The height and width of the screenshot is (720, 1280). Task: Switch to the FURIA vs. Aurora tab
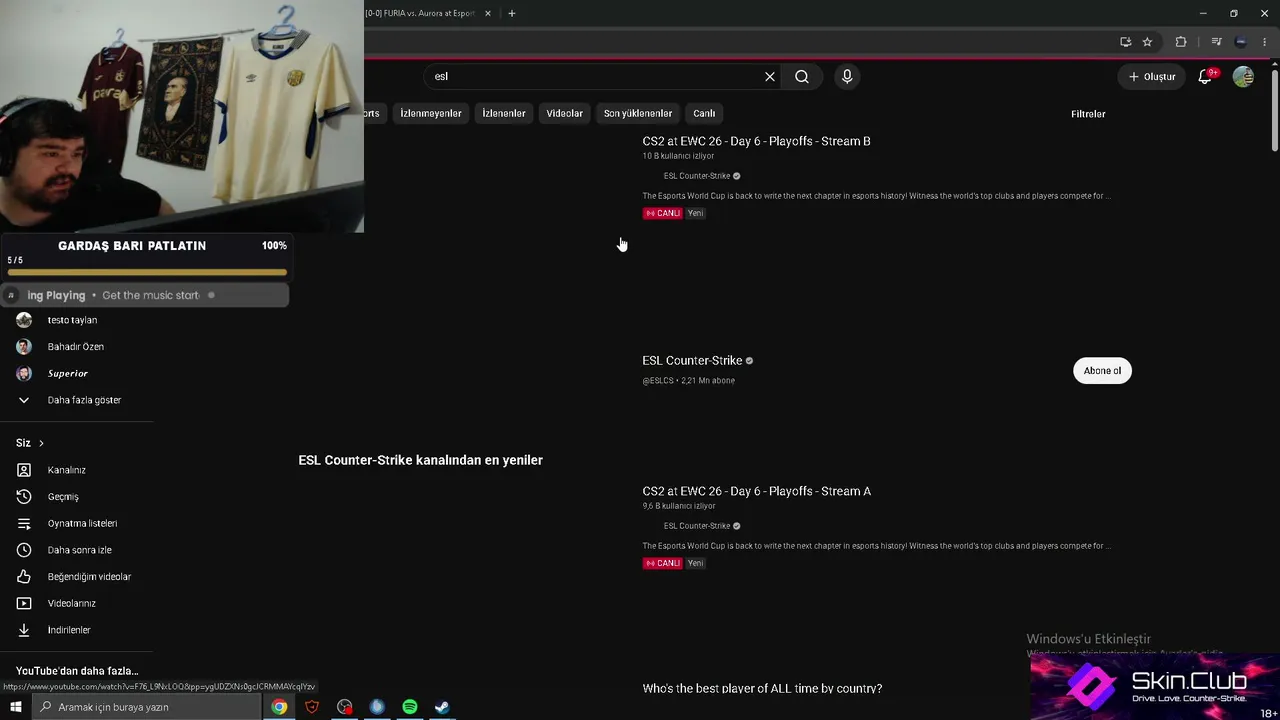(421, 13)
